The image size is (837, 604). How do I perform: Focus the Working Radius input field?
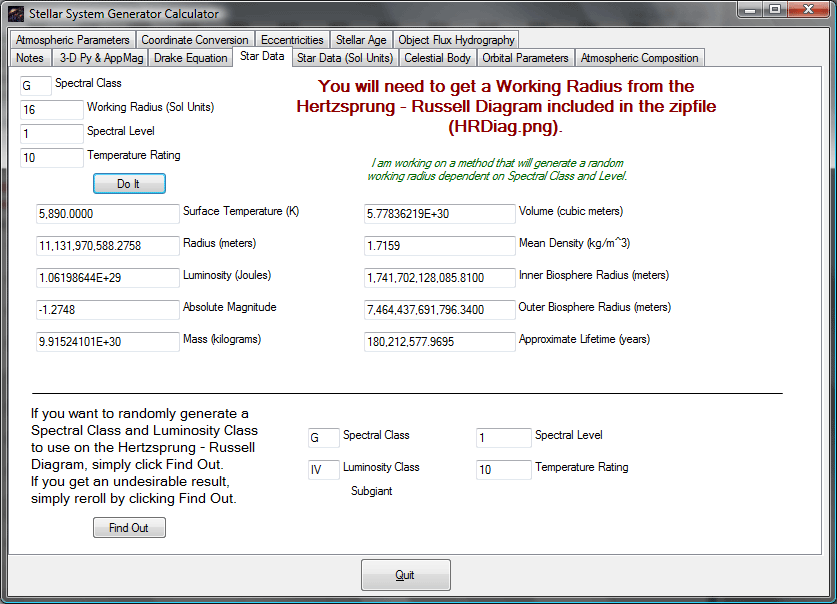52,110
